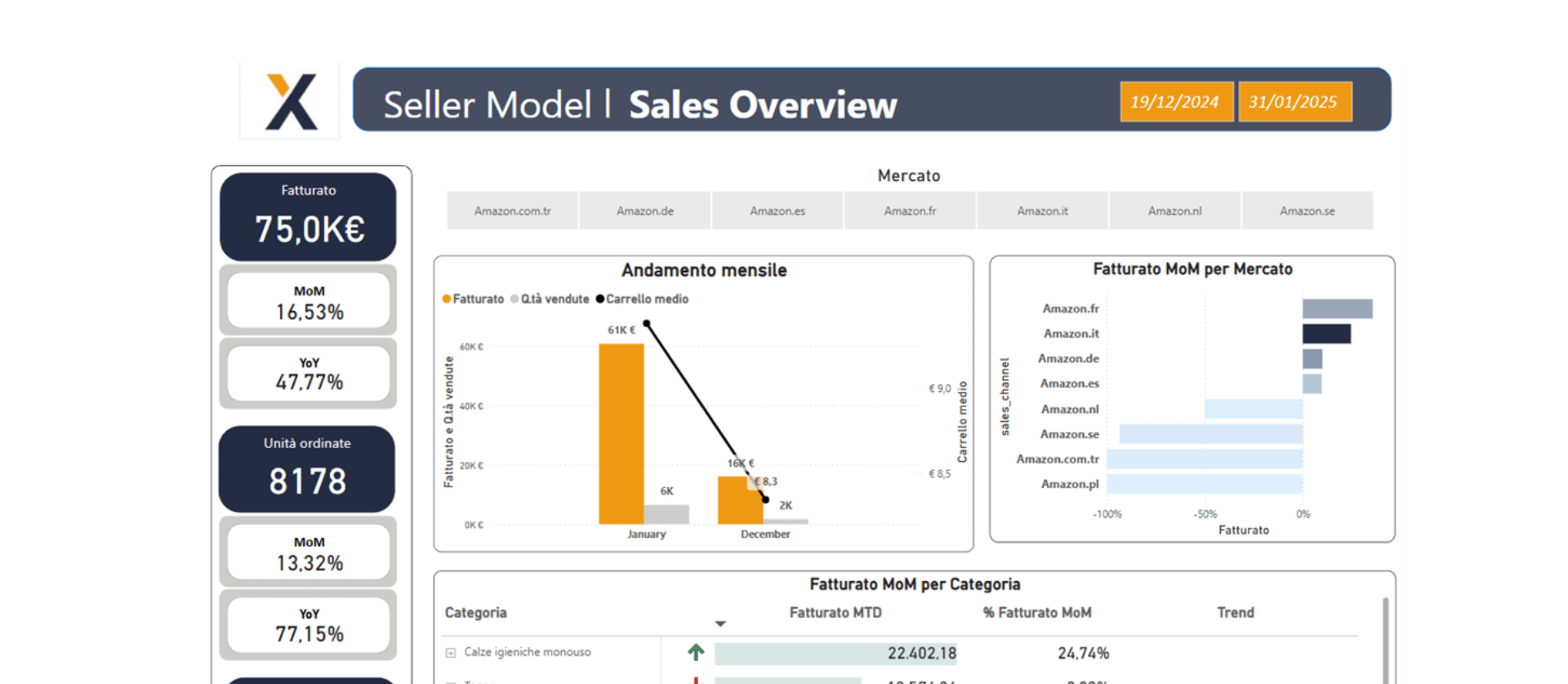Screen dimensions: 1568x684
Task: Select the Unità ordinate MoM 13,32% card
Action: pos(309,553)
